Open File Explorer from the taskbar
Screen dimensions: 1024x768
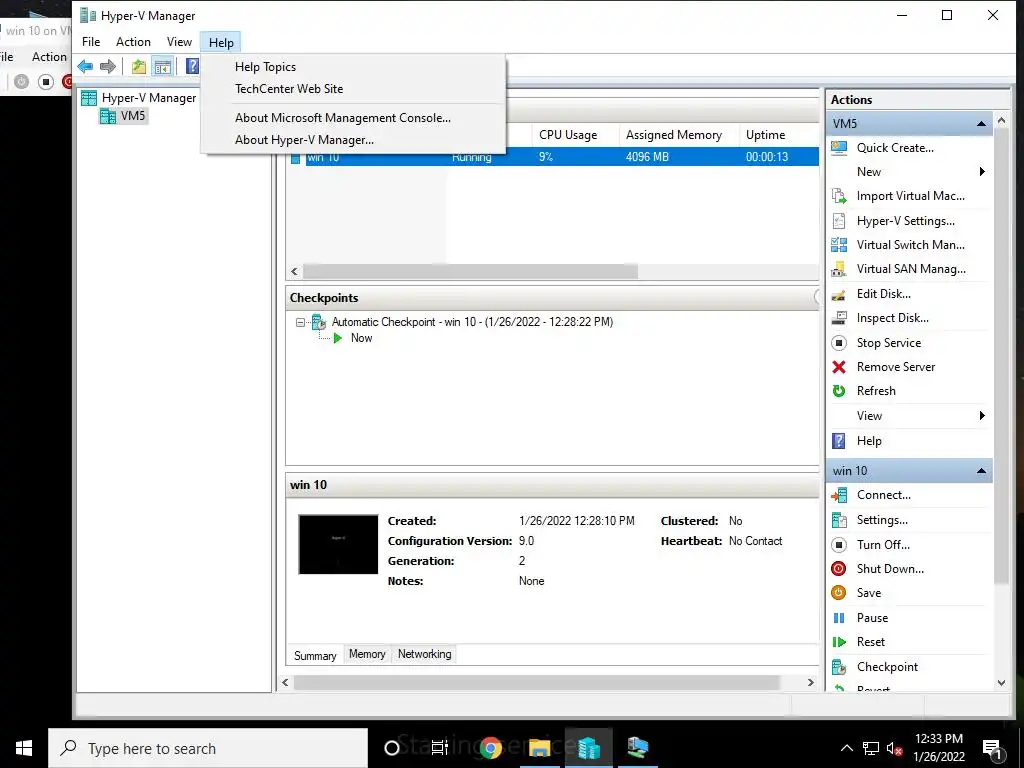click(539, 748)
